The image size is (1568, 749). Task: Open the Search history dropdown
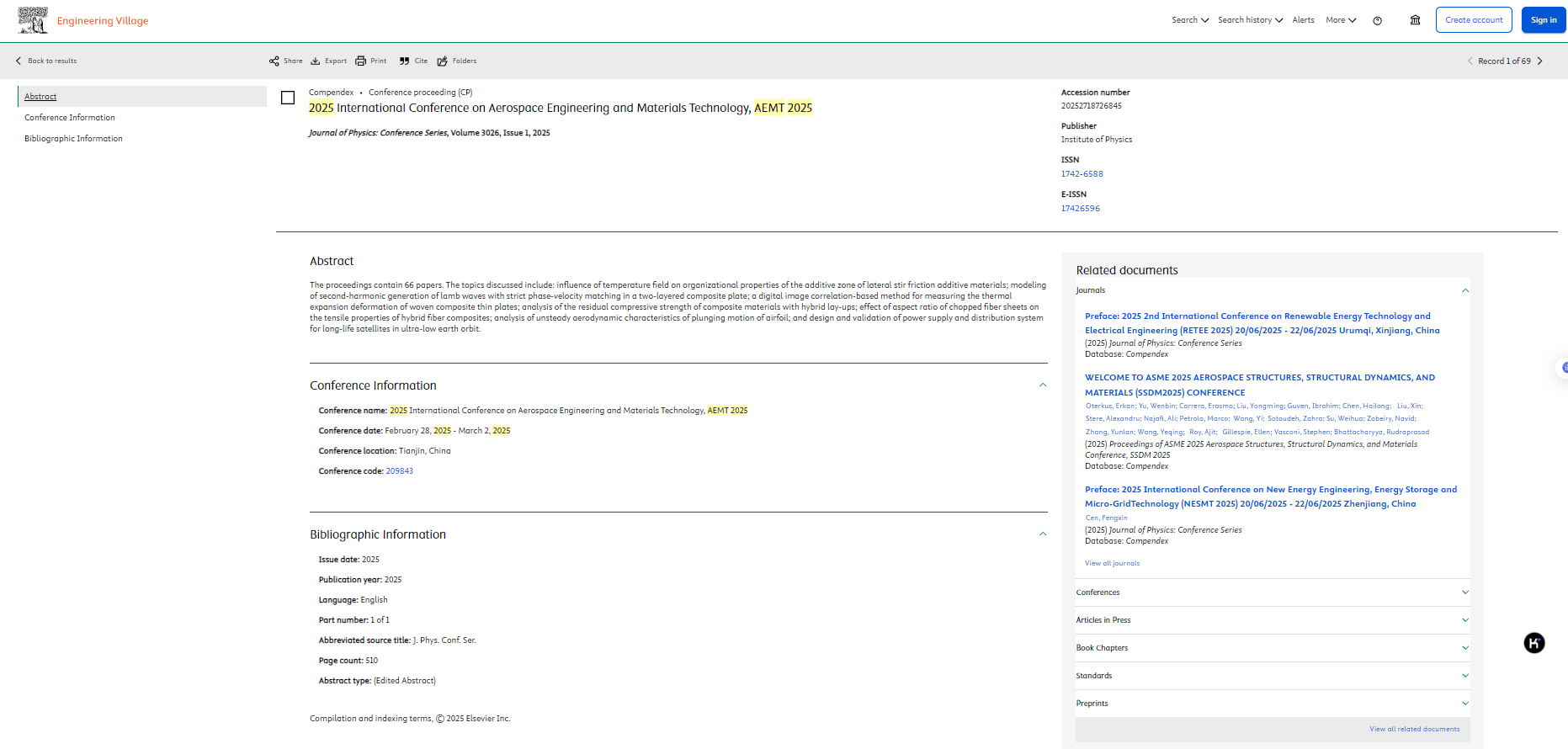pos(1250,20)
